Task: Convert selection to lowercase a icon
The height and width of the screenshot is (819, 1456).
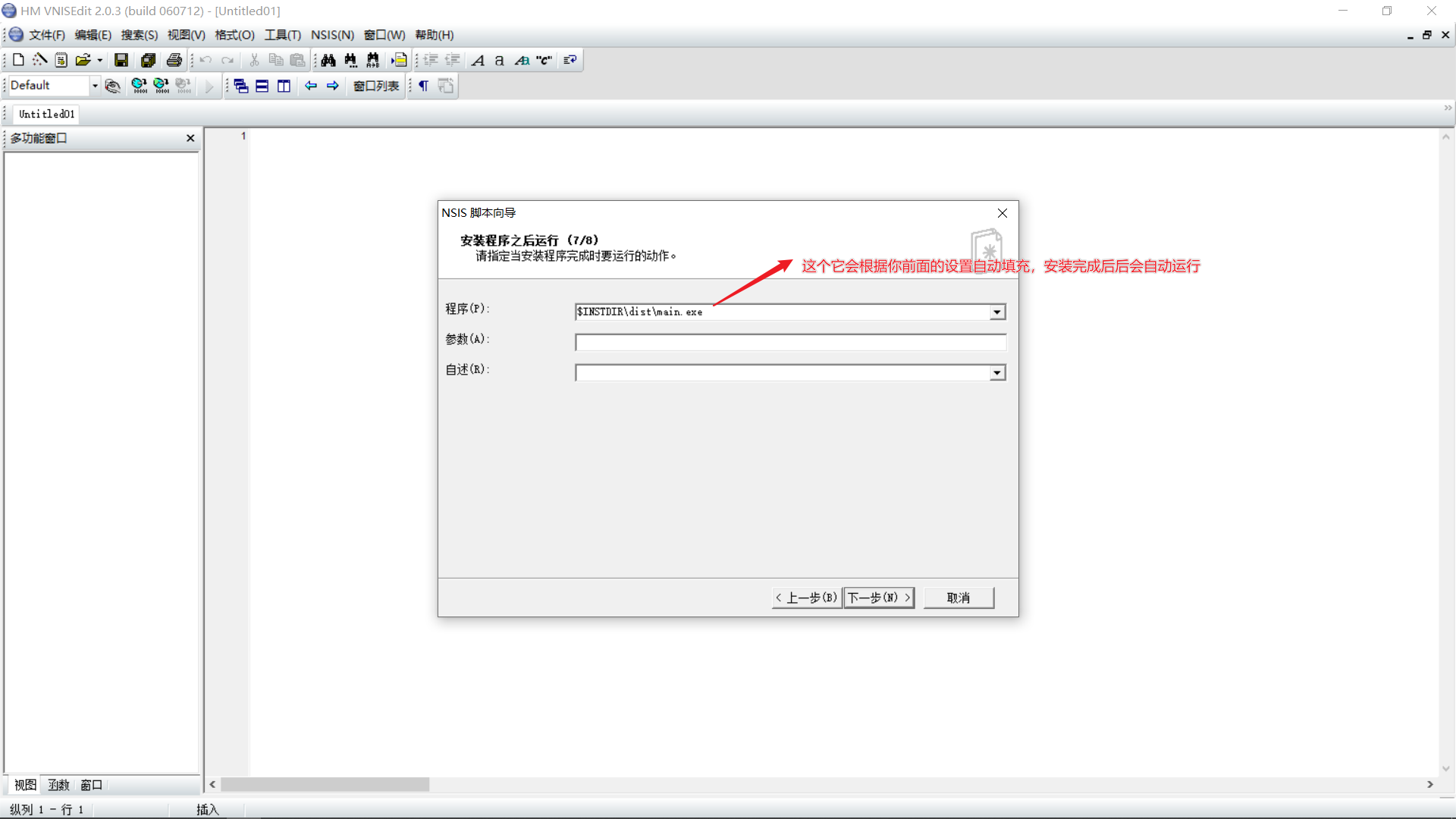Action: (x=499, y=60)
